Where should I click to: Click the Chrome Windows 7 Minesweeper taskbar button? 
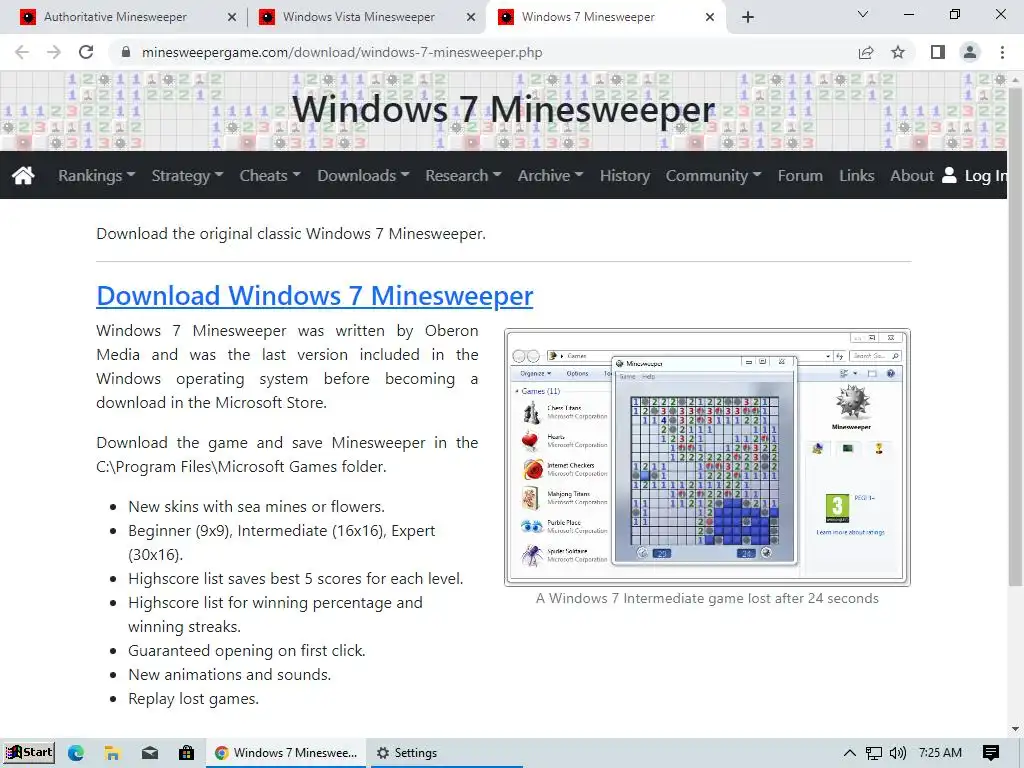(x=287, y=752)
